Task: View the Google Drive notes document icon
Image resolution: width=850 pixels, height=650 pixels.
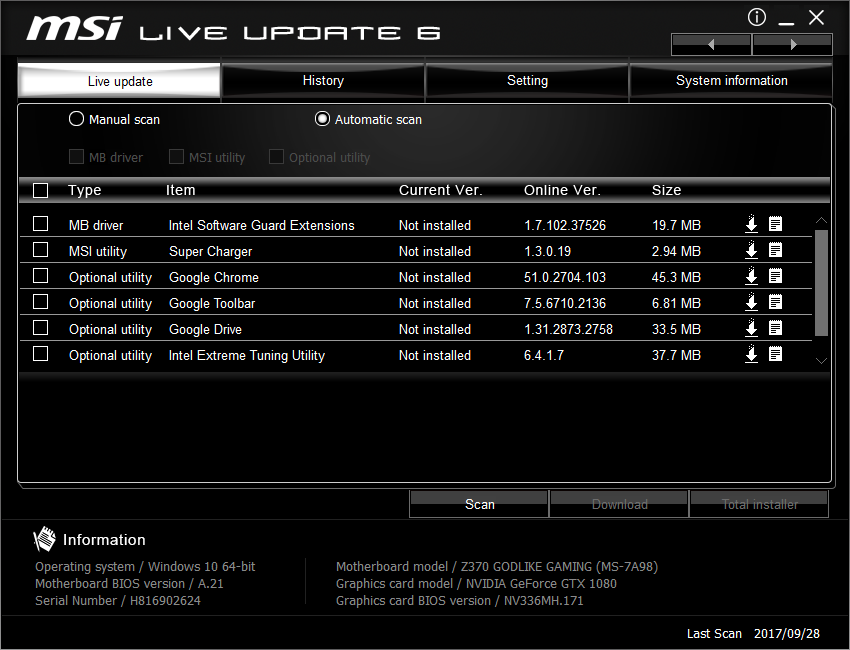Action: (776, 328)
